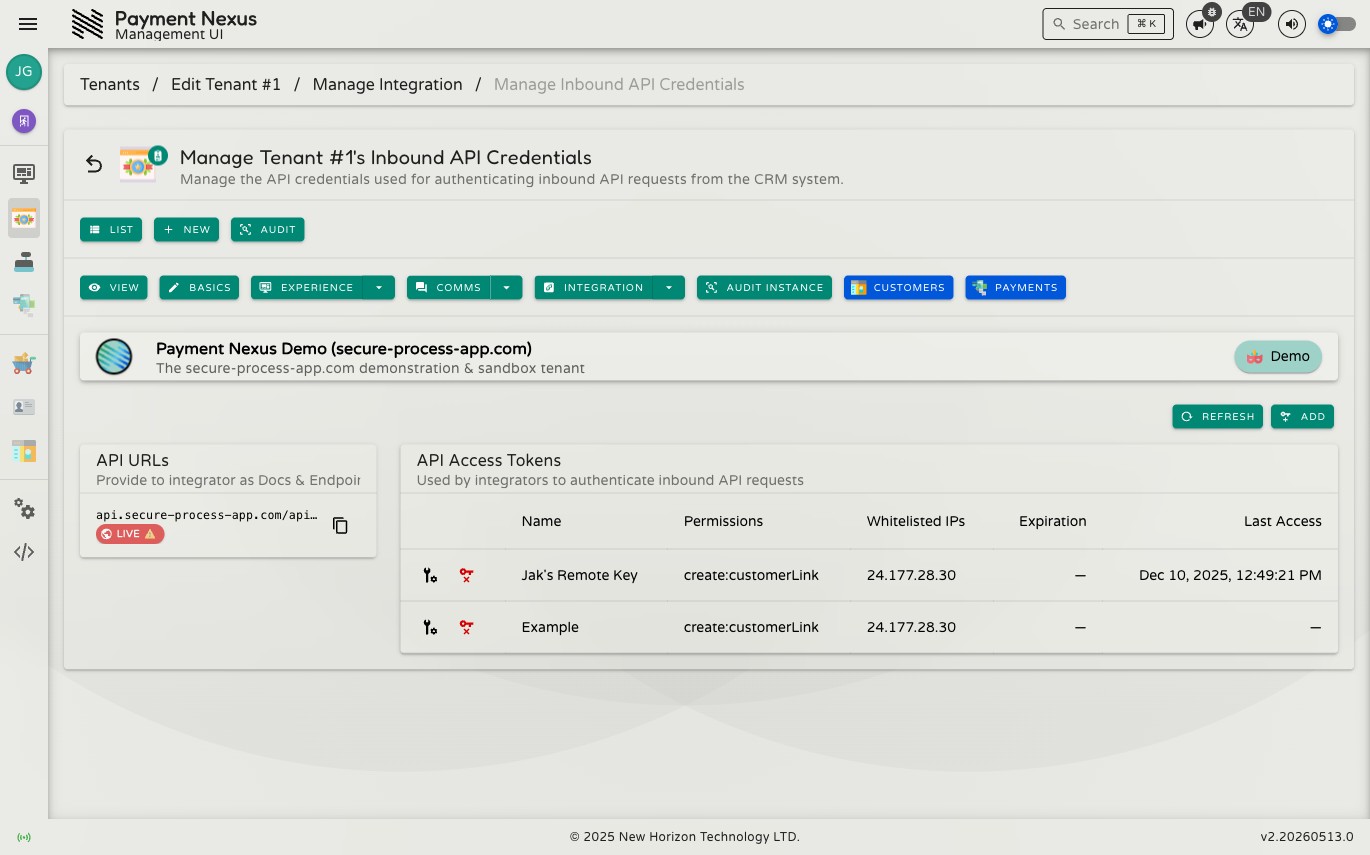The width and height of the screenshot is (1370, 855).
Task: Click the REFRESH button
Action: coord(1217,416)
